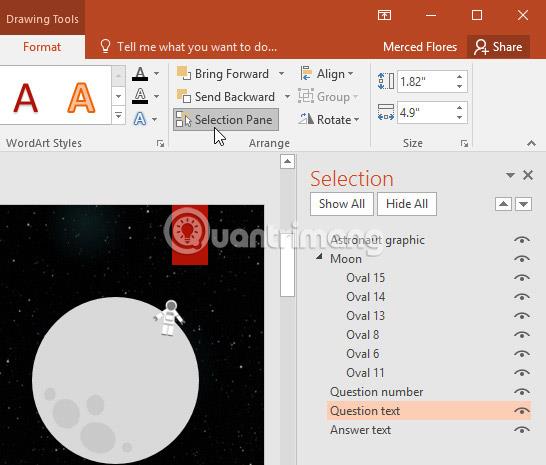
Task: Toggle visibility of Question text
Action: [x=522, y=411]
